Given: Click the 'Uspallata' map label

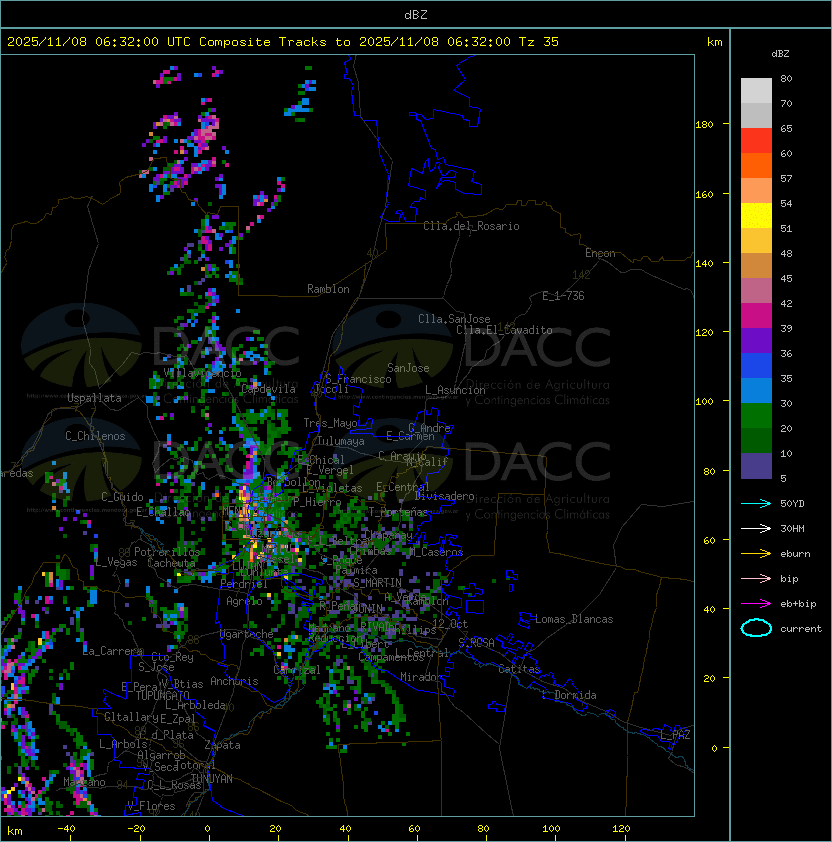Looking at the screenshot, I should point(95,398).
